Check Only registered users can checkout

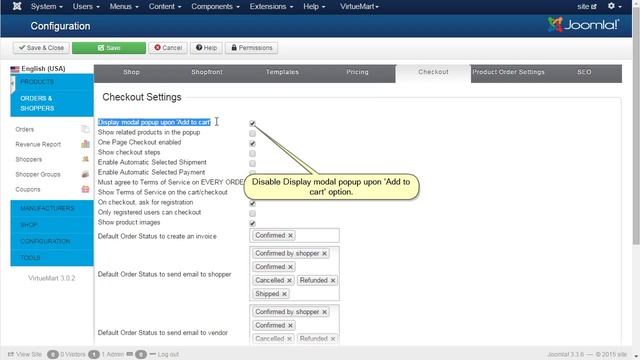coord(252,213)
